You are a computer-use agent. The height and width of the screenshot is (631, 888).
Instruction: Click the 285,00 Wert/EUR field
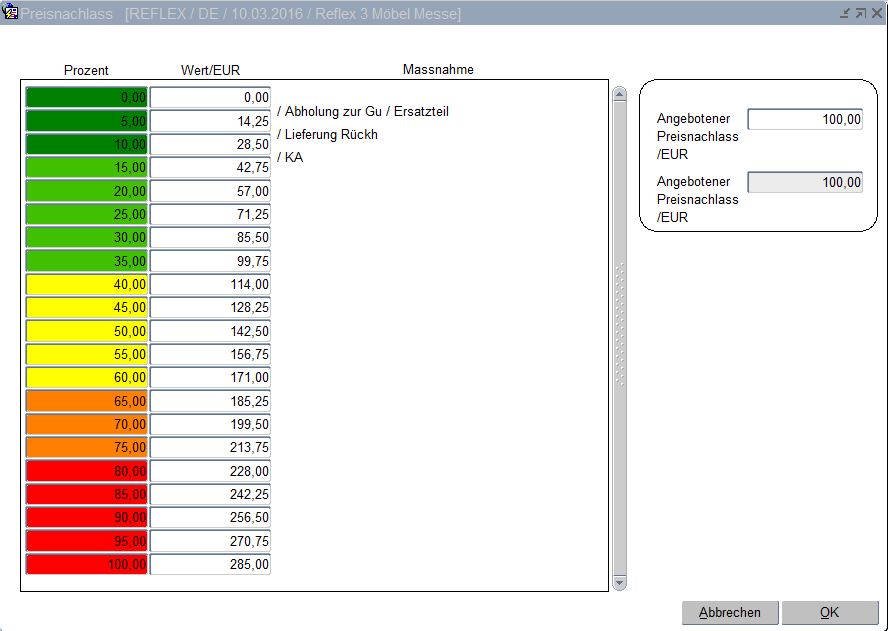[210, 564]
